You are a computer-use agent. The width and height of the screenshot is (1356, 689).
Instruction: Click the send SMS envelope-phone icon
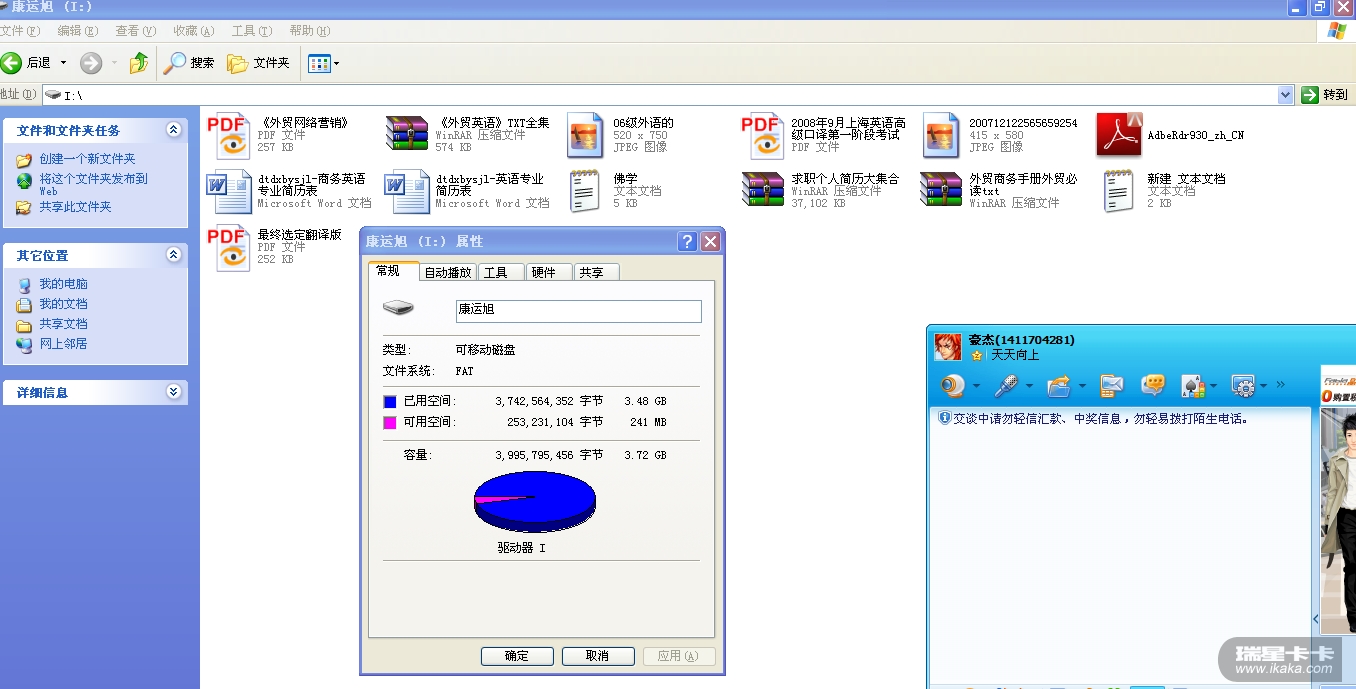[x=1112, y=385]
